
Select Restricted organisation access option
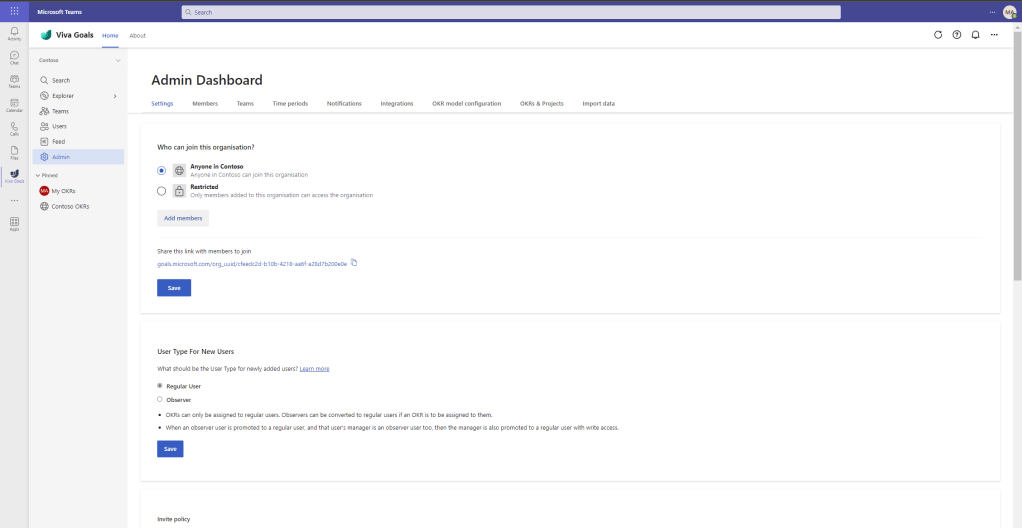coord(162,190)
